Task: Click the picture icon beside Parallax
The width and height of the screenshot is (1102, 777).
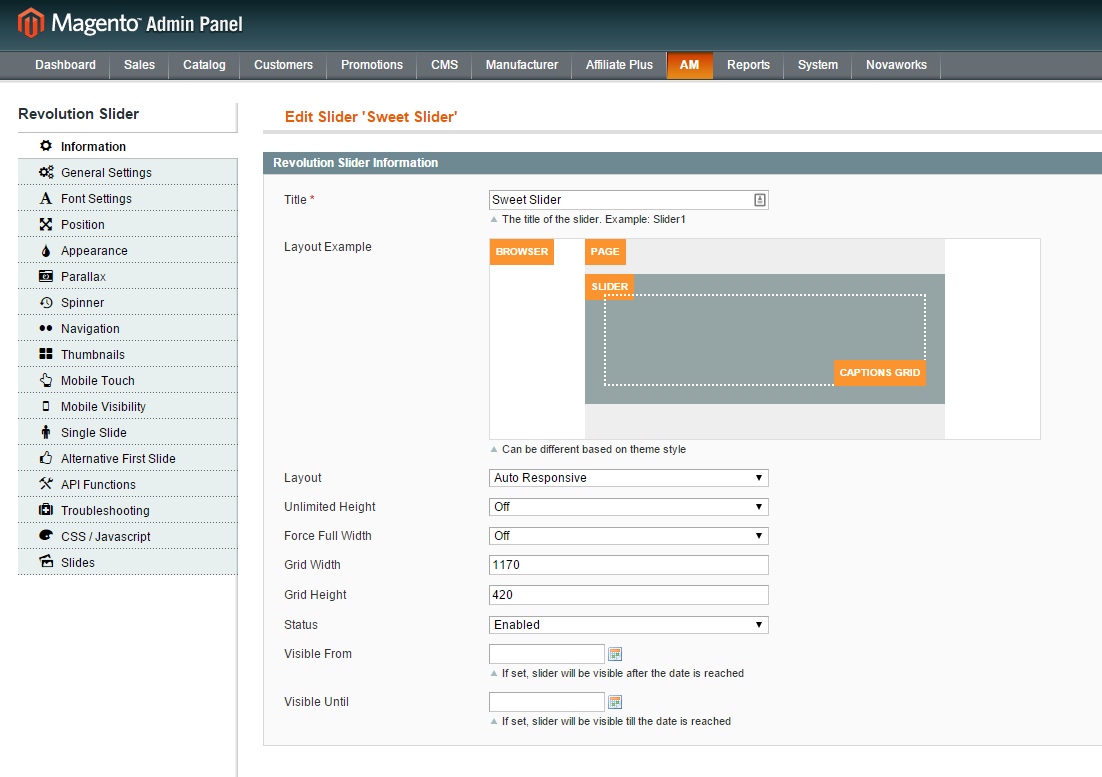Action: pyautogui.click(x=46, y=276)
